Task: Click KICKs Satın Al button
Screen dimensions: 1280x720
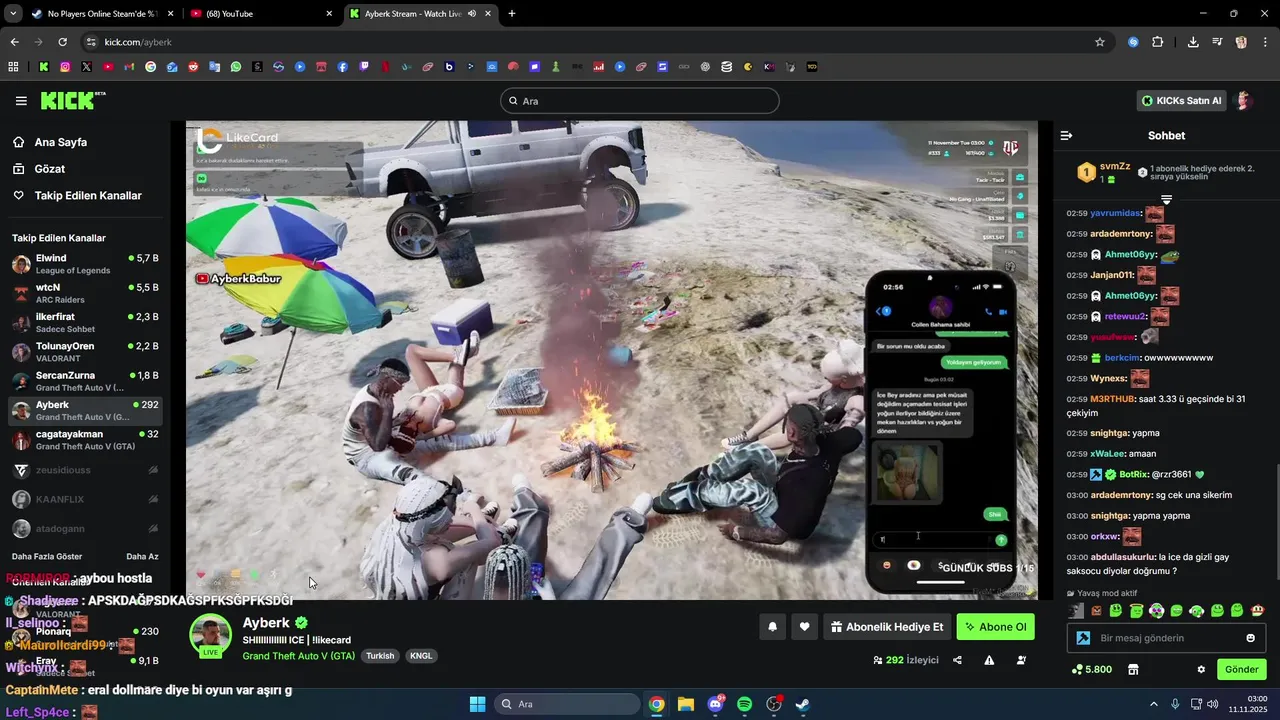Action: pyautogui.click(x=1181, y=101)
